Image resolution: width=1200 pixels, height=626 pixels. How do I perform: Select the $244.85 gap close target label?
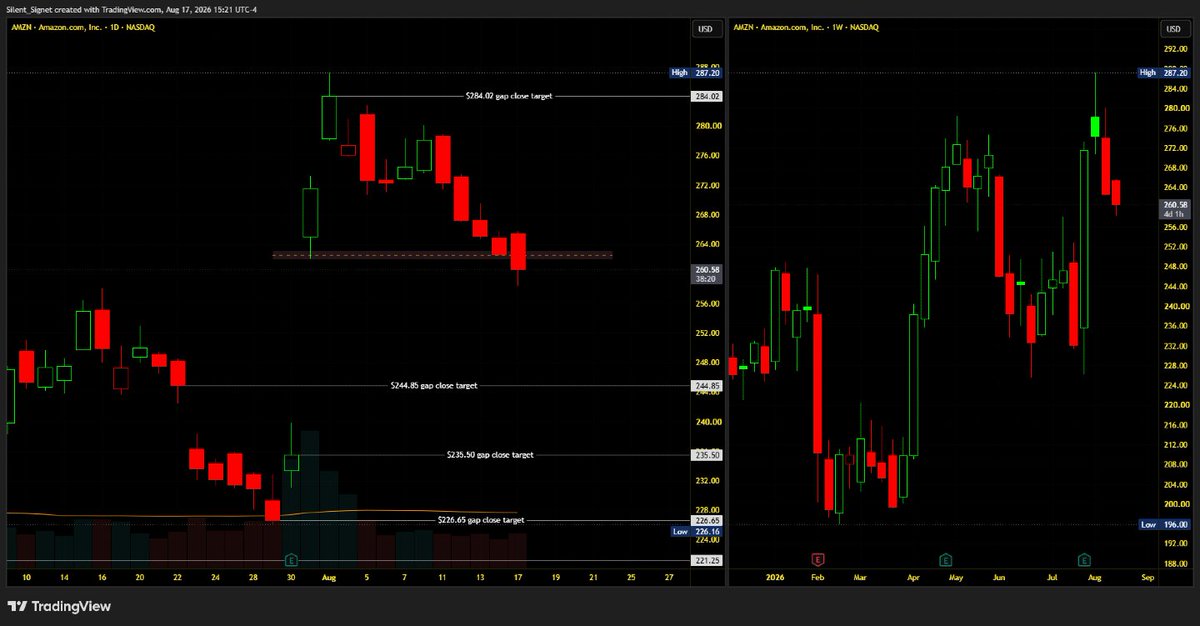[434, 385]
